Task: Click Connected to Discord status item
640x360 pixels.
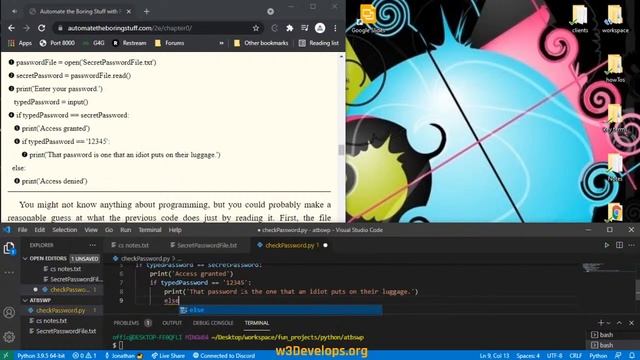Action: point(224,356)
